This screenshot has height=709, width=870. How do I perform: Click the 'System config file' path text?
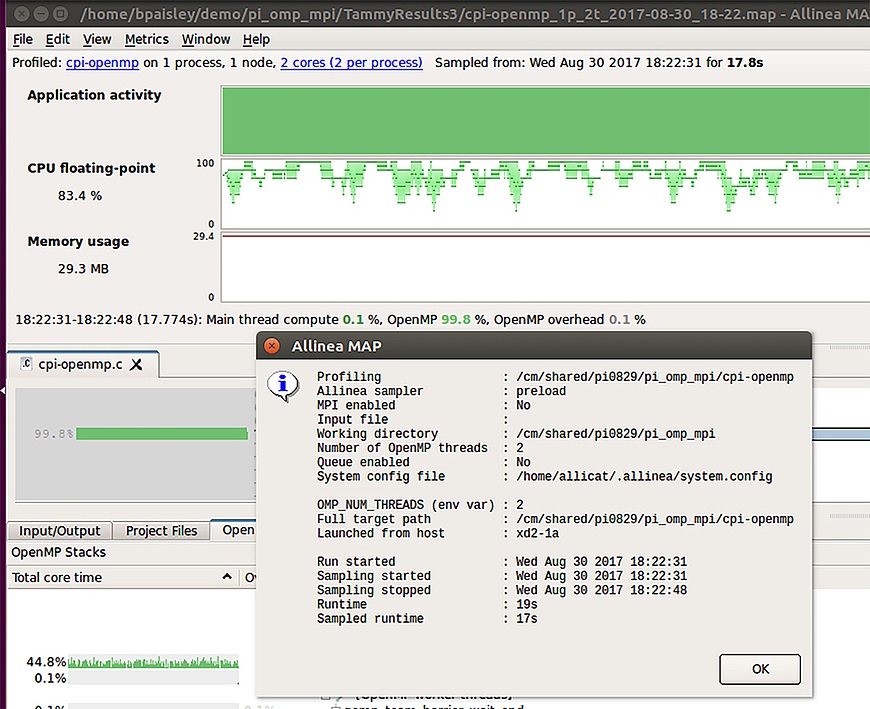tap(644, 477)
